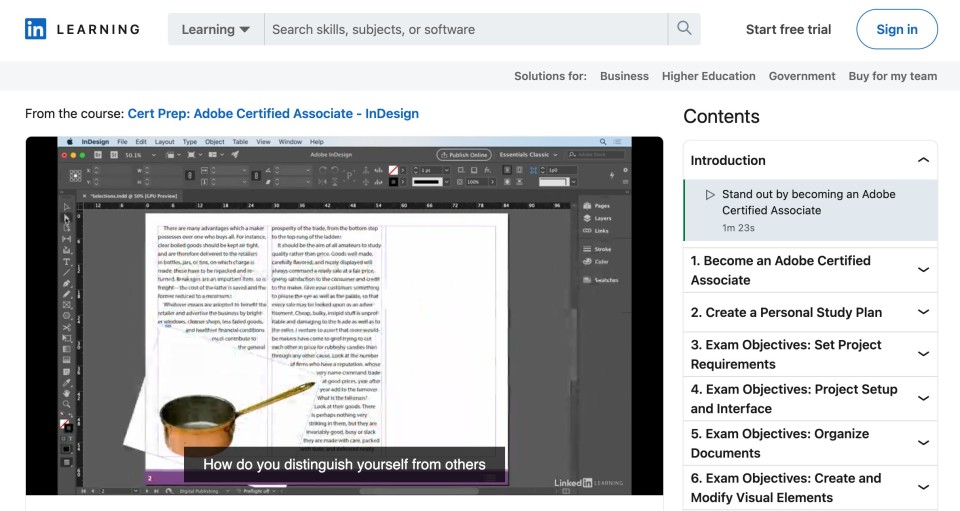The image size is (960, 511).
Task: Click Buy for my team
Action: click(x=893, y=76)
